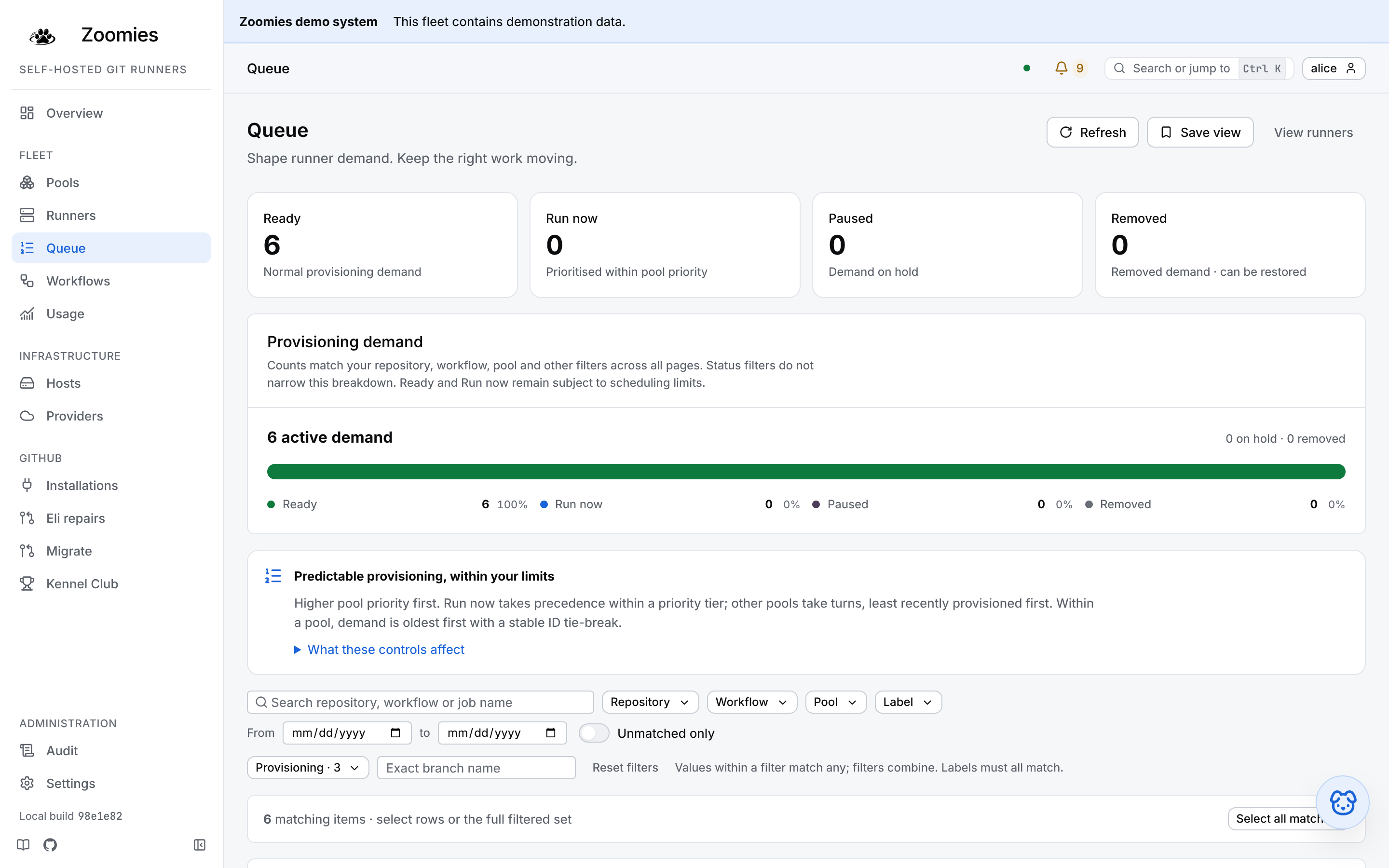Click the Kennel Club trophy icon
Image resolution: width=1389 pixels, height=868 pixels.
(x=27, y=584)
